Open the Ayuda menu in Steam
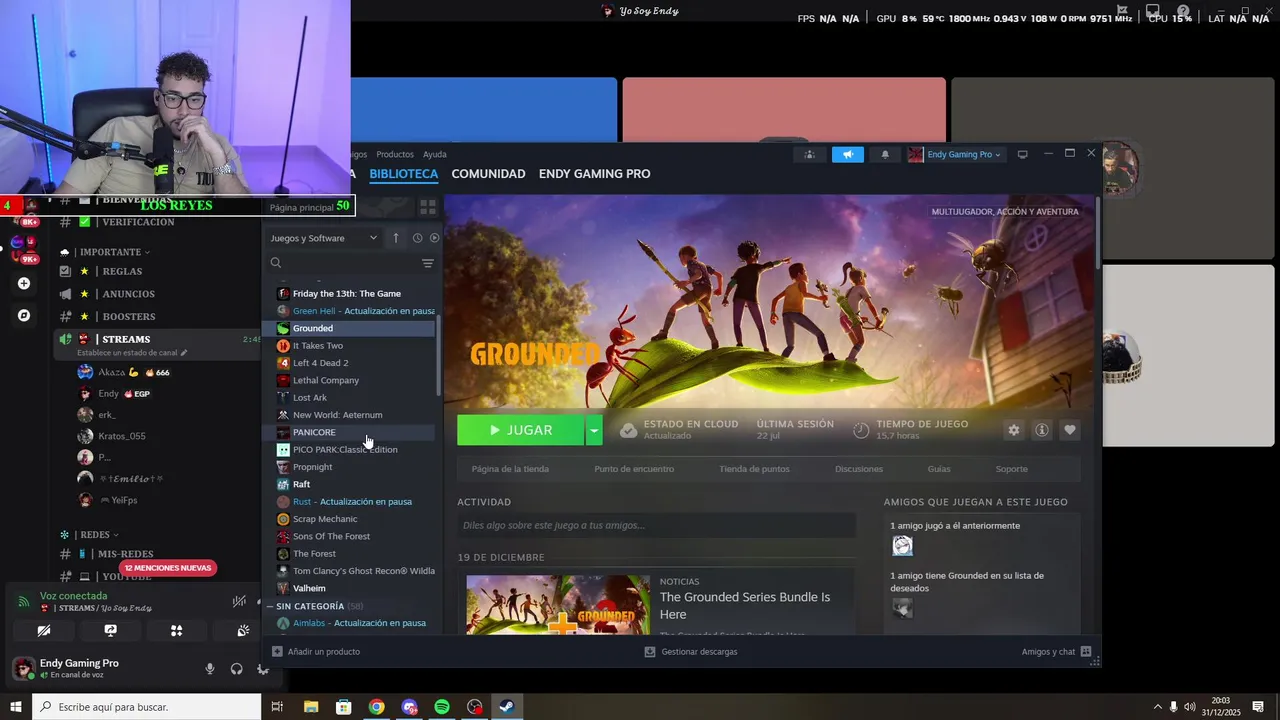The width and height of the screenshot is (1280, 720). [x=435, y=154]
